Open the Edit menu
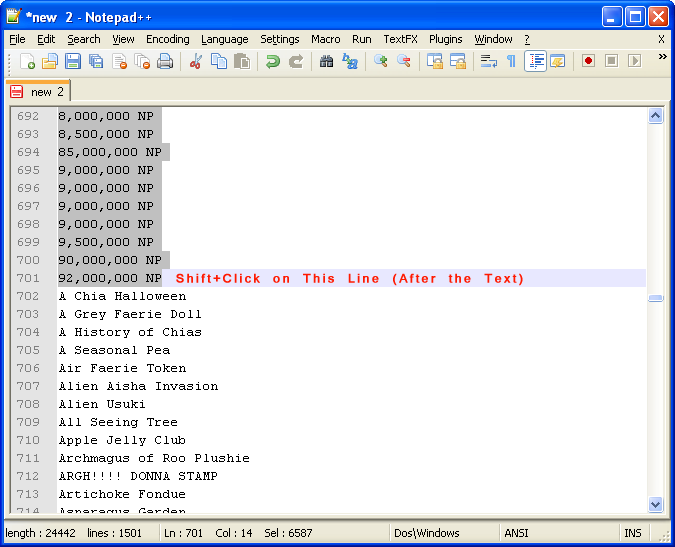The image size is (675, 547). 46,39
